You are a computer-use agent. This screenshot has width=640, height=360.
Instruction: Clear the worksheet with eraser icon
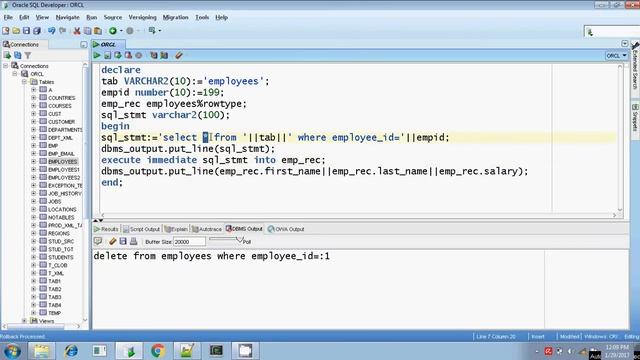point(179,55)
